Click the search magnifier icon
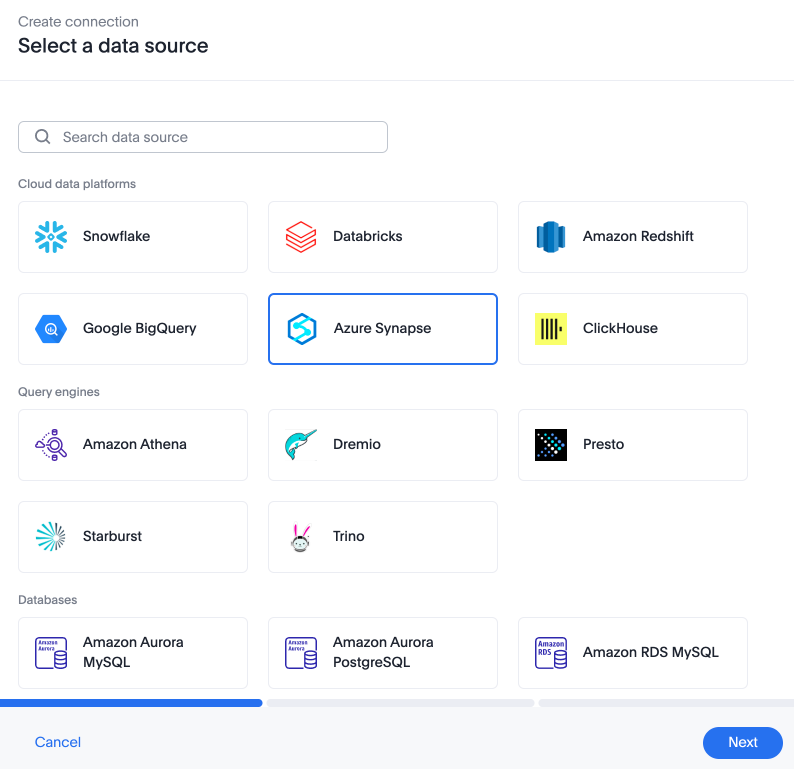The width and height of the screenshot is (794, 769). [43, 137]
